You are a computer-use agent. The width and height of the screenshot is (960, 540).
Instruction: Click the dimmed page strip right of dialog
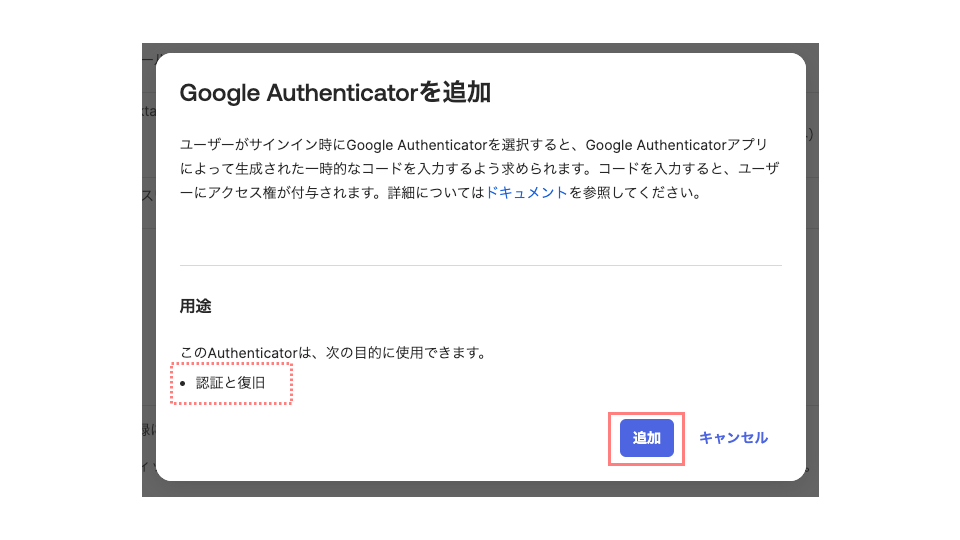click(x=812, y=300)
